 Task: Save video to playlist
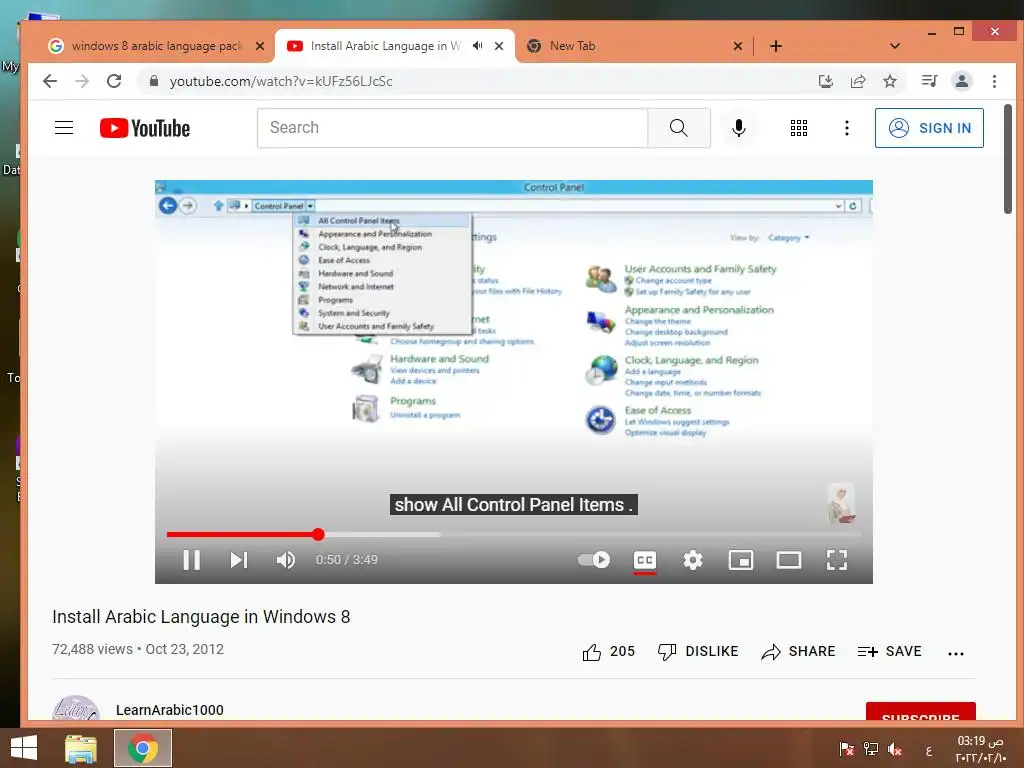click(x=889, y=651)
